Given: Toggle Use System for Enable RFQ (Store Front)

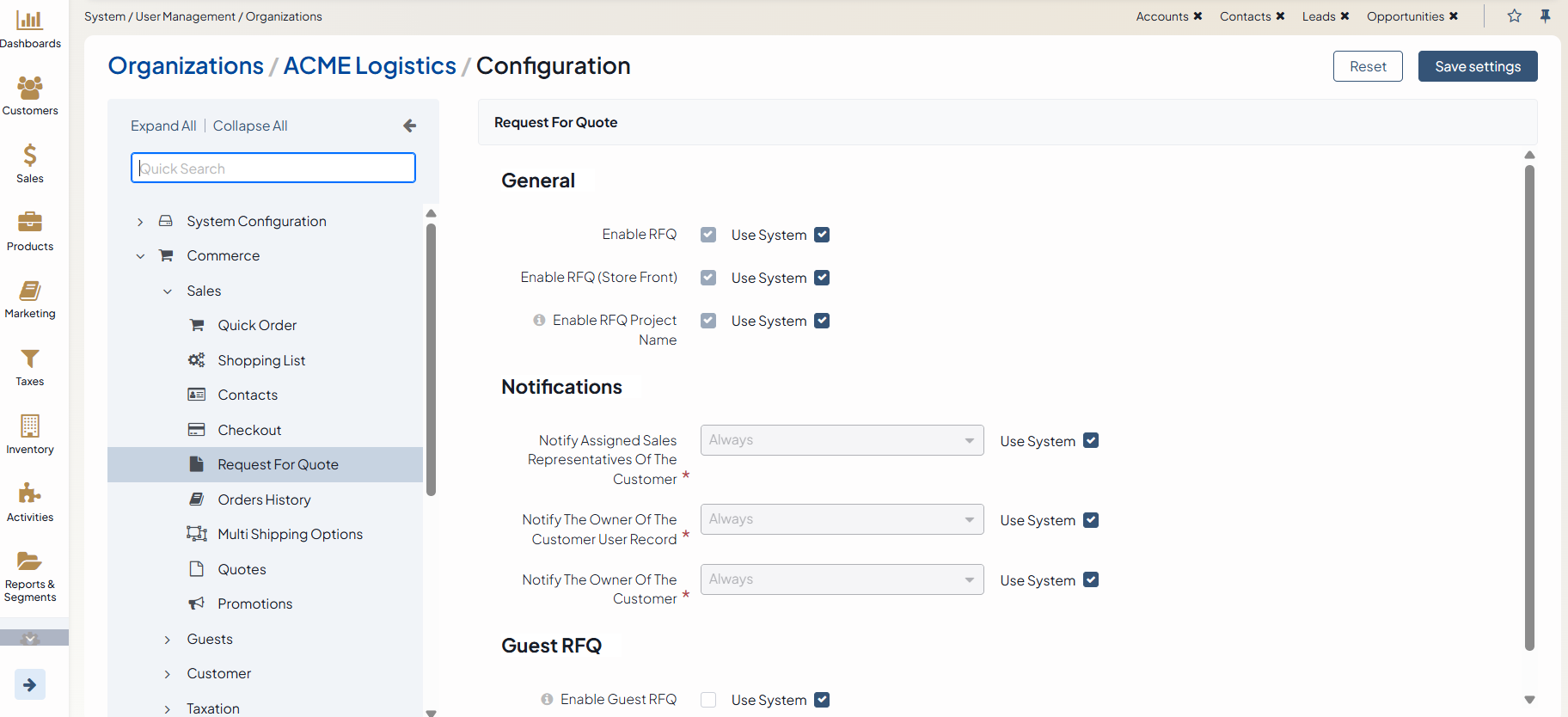Looking at the screenshot, I should pyautogui.click(x=822, y=278).
